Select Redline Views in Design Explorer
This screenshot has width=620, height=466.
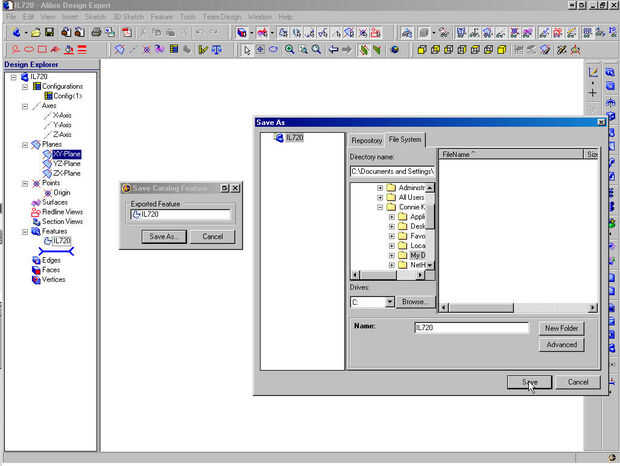tap(62, 212)
